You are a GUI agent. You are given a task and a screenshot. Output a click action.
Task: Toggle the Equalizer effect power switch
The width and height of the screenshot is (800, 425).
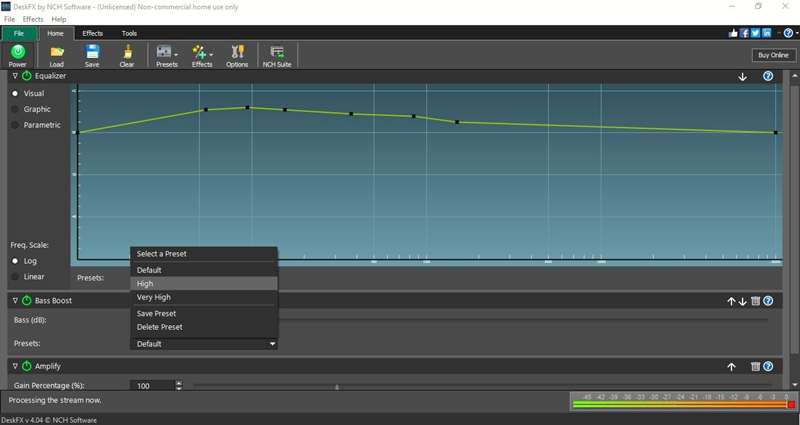(x=27, y=76)
